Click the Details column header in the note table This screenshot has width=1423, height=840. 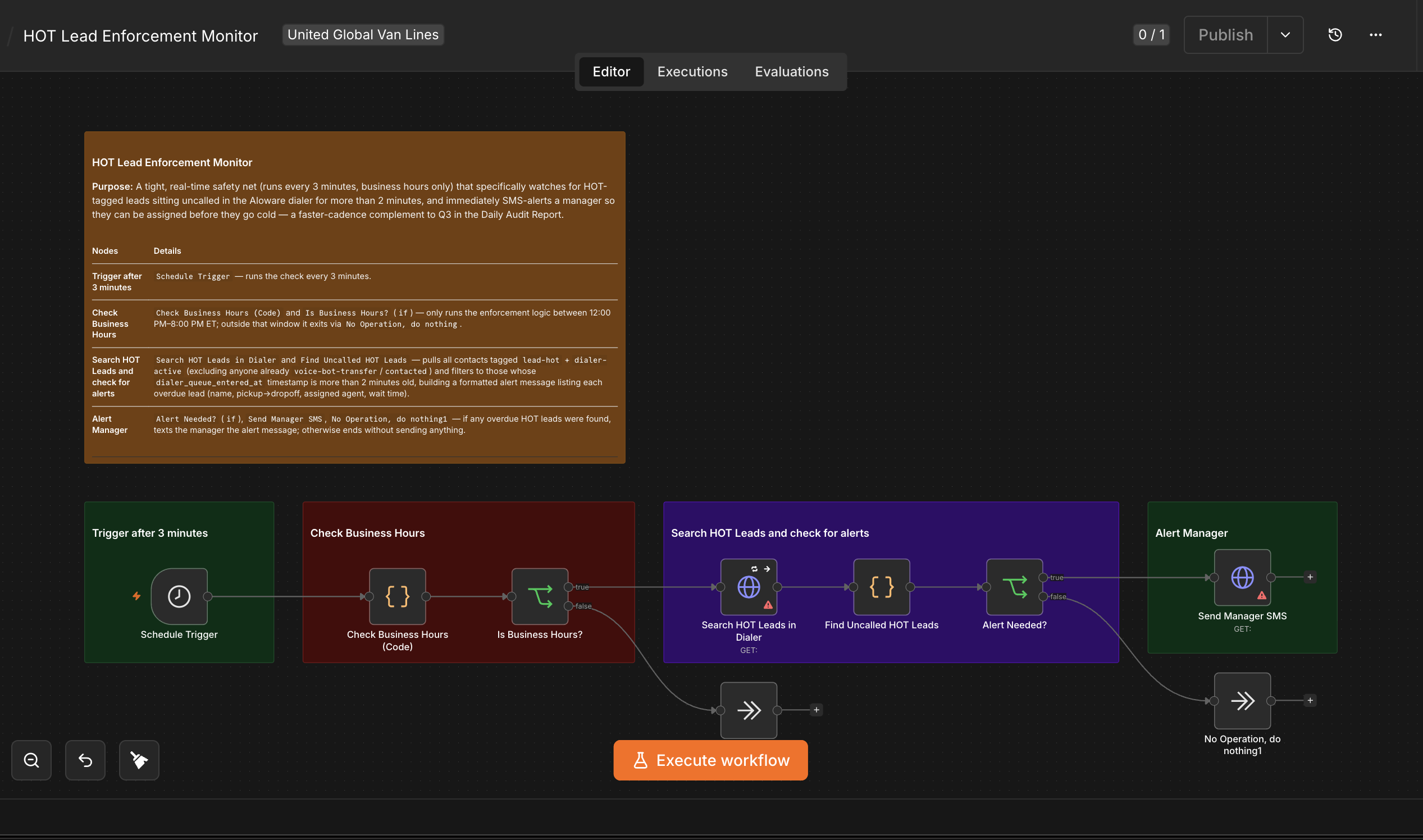pyautogui.click(x=167, y=251)
